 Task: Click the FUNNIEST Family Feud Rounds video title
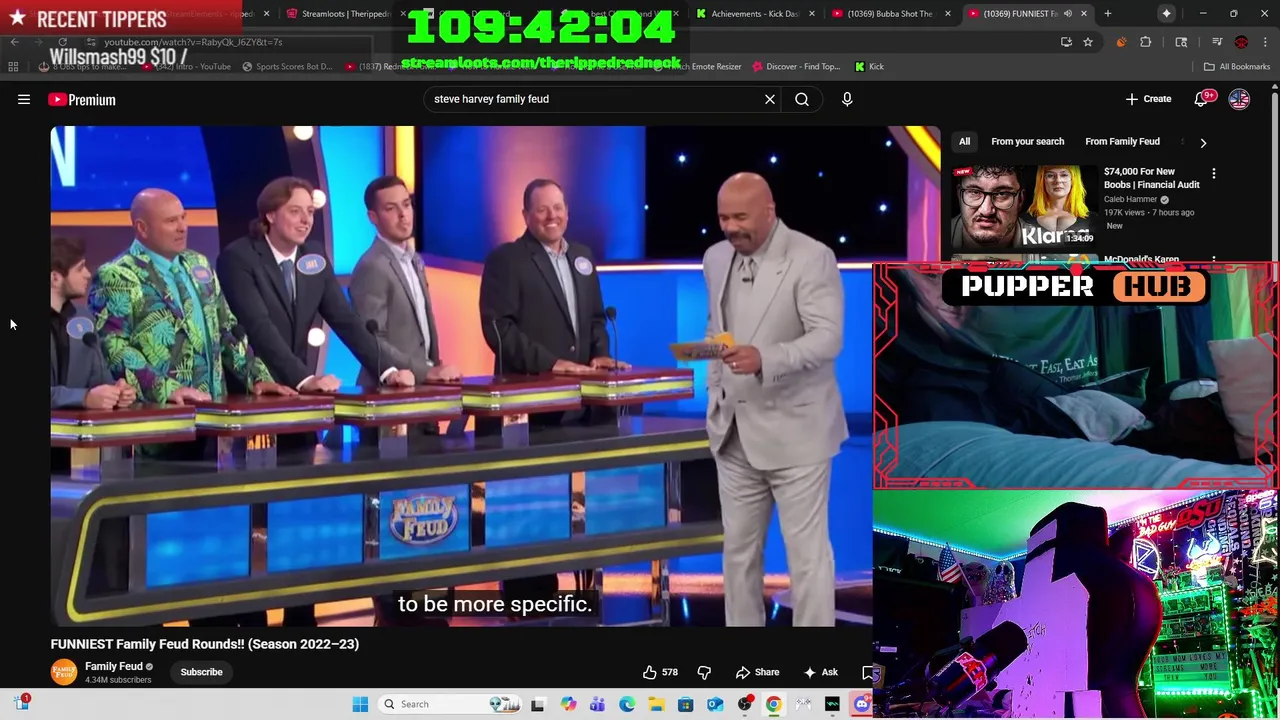pyautogui.click(x=205, y=644)
